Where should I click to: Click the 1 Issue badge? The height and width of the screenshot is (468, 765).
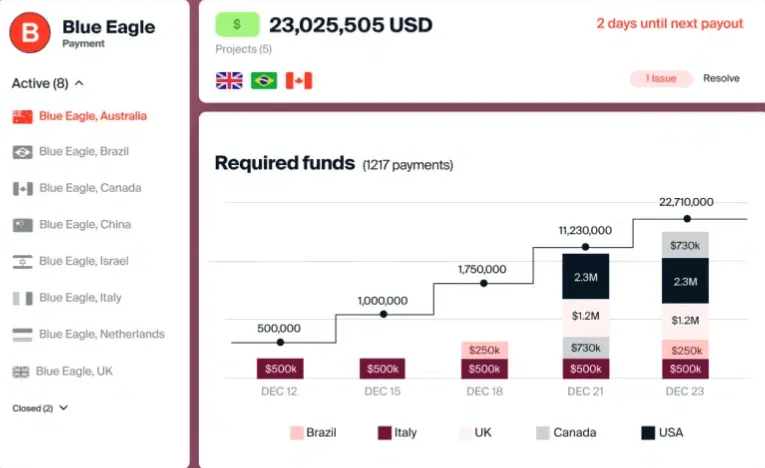(661, 79)
